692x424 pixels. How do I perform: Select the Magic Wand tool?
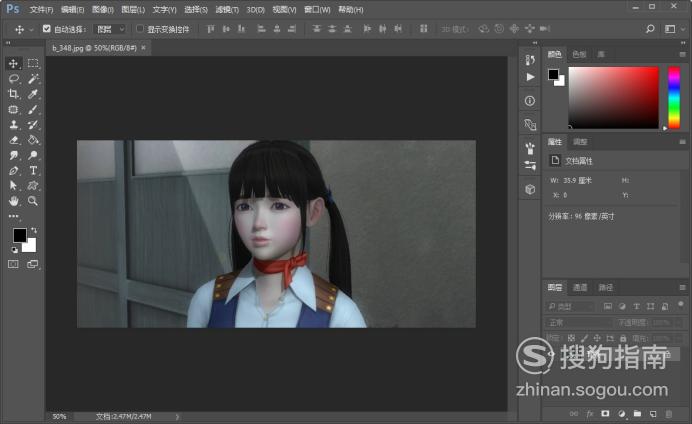coord(33,79)
